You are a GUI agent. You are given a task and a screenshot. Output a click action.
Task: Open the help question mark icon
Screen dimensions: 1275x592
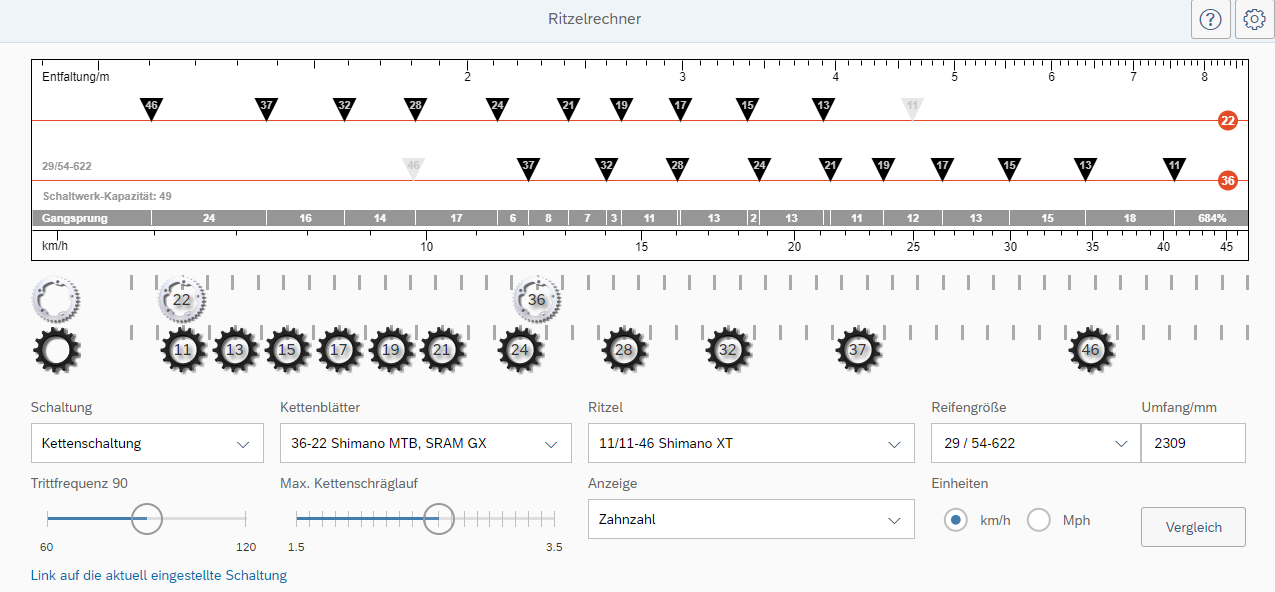coord(1211,20)
